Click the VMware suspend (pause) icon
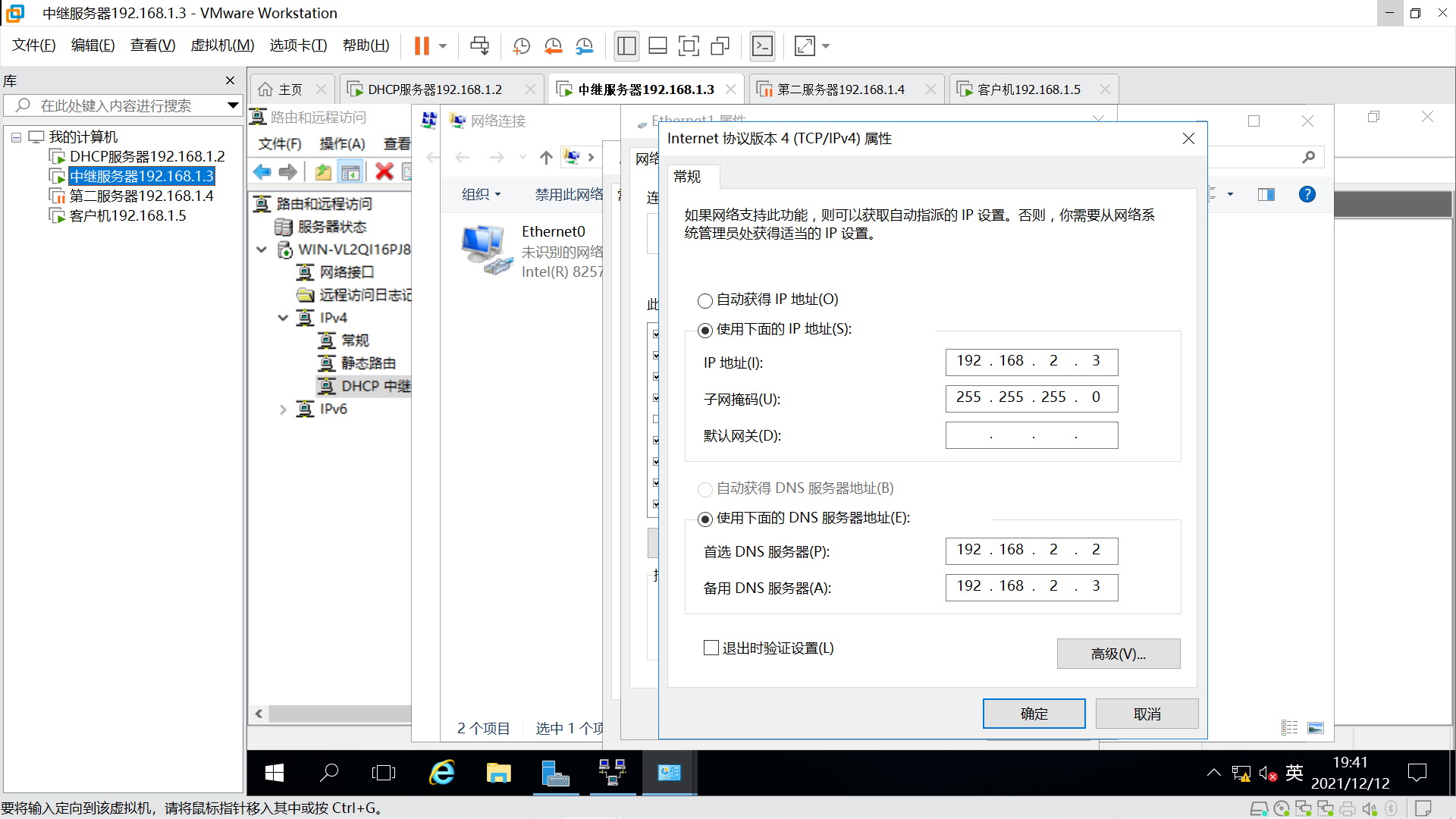1456x819 pixels. tap(422, 46)
